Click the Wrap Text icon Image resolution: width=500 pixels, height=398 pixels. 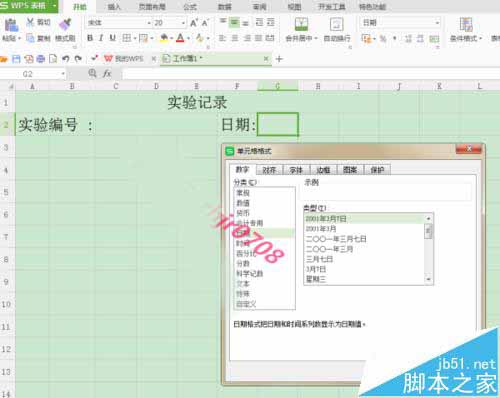(x=336, y=24)
